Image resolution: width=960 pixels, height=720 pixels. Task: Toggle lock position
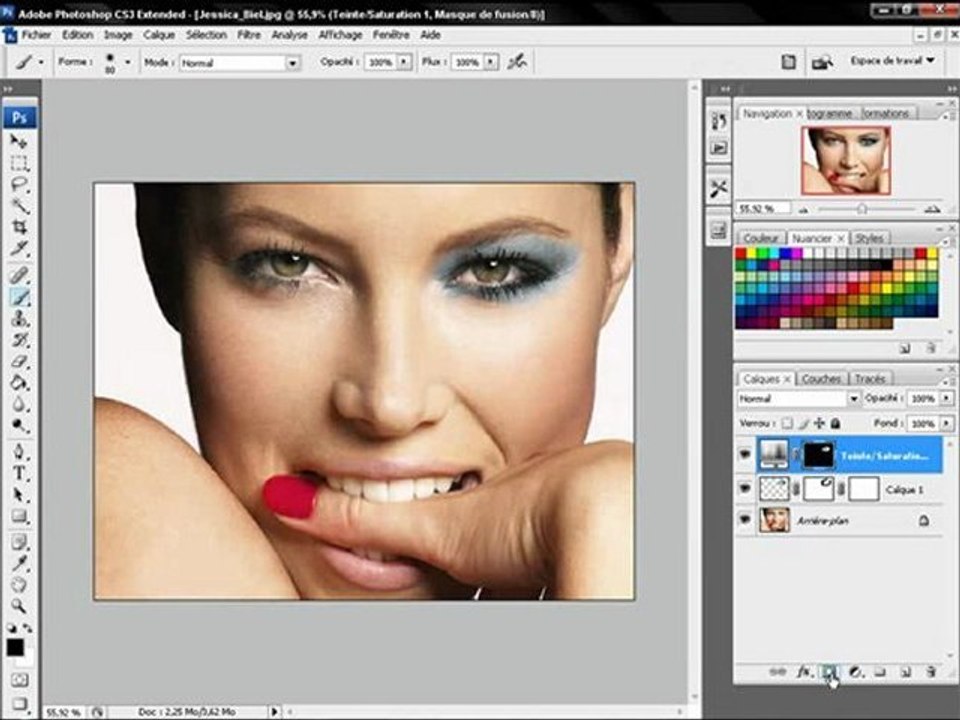(820, 423)
